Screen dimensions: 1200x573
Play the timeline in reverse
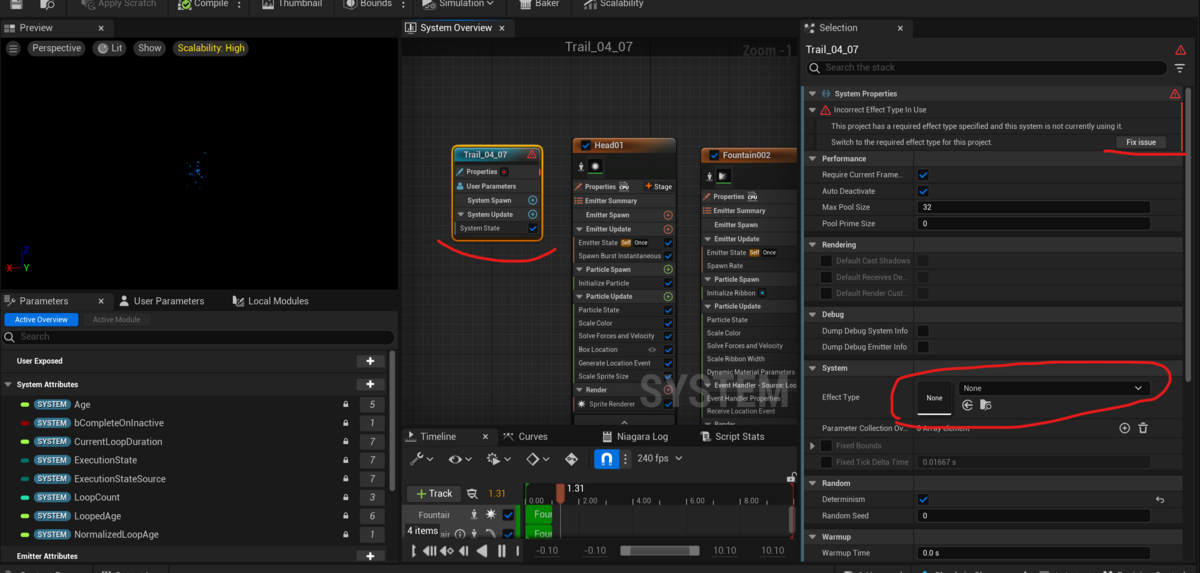(x=482, y=551)
